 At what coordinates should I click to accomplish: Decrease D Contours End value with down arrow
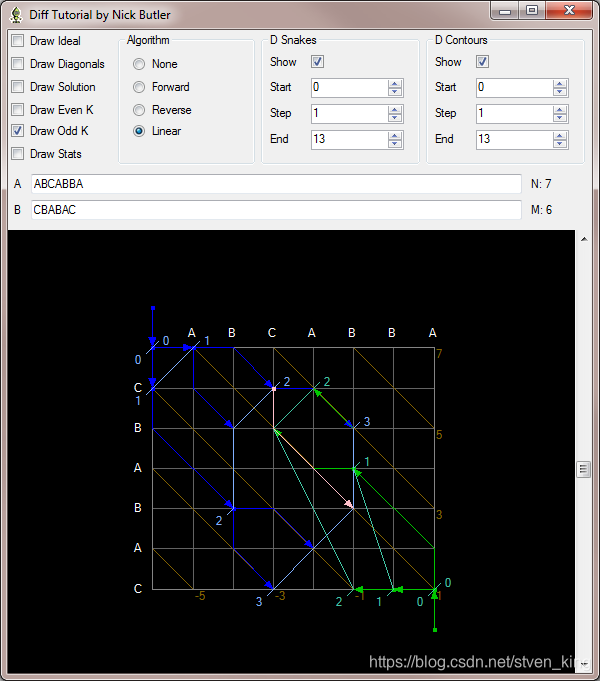[x=560, y=144]
